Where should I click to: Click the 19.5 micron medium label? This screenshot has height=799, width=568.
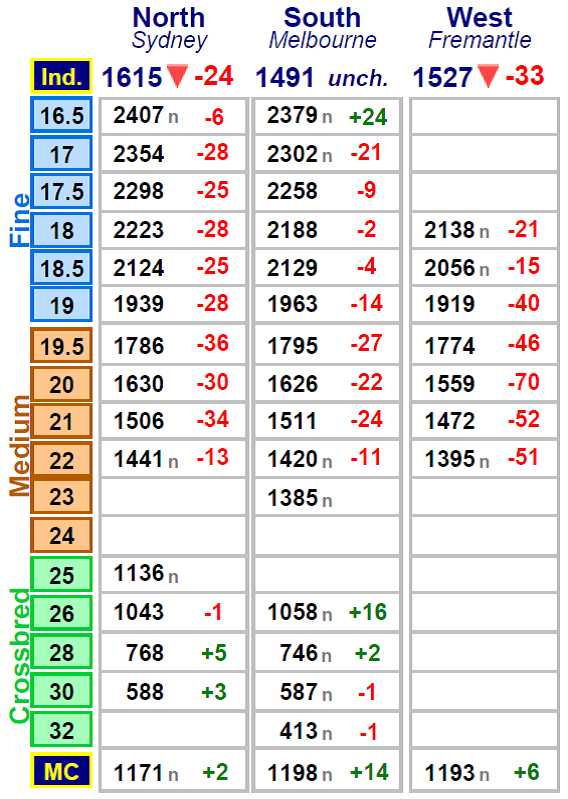coord(61,345)
